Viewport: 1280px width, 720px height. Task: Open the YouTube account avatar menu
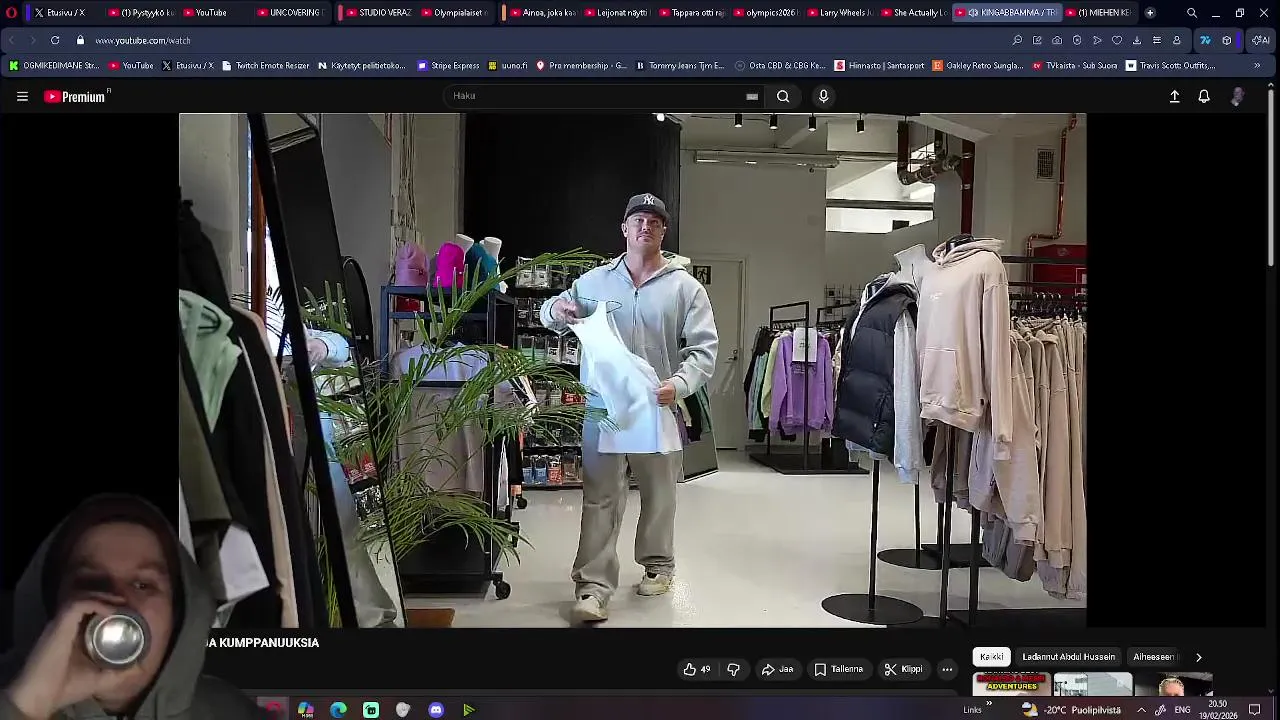(x=1238, y=96)
